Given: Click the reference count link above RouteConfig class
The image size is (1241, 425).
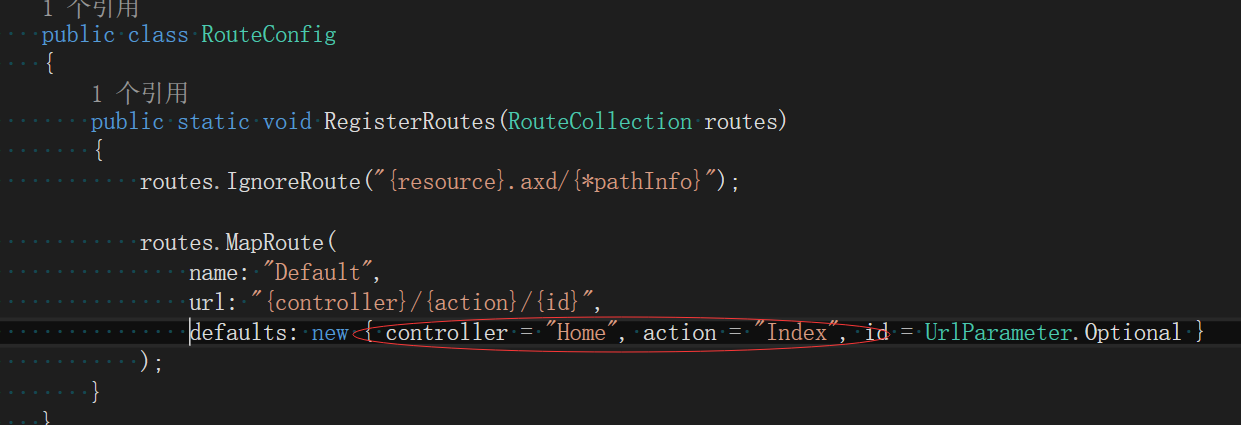Looking at the screenshot, I should tap(90, 8).
